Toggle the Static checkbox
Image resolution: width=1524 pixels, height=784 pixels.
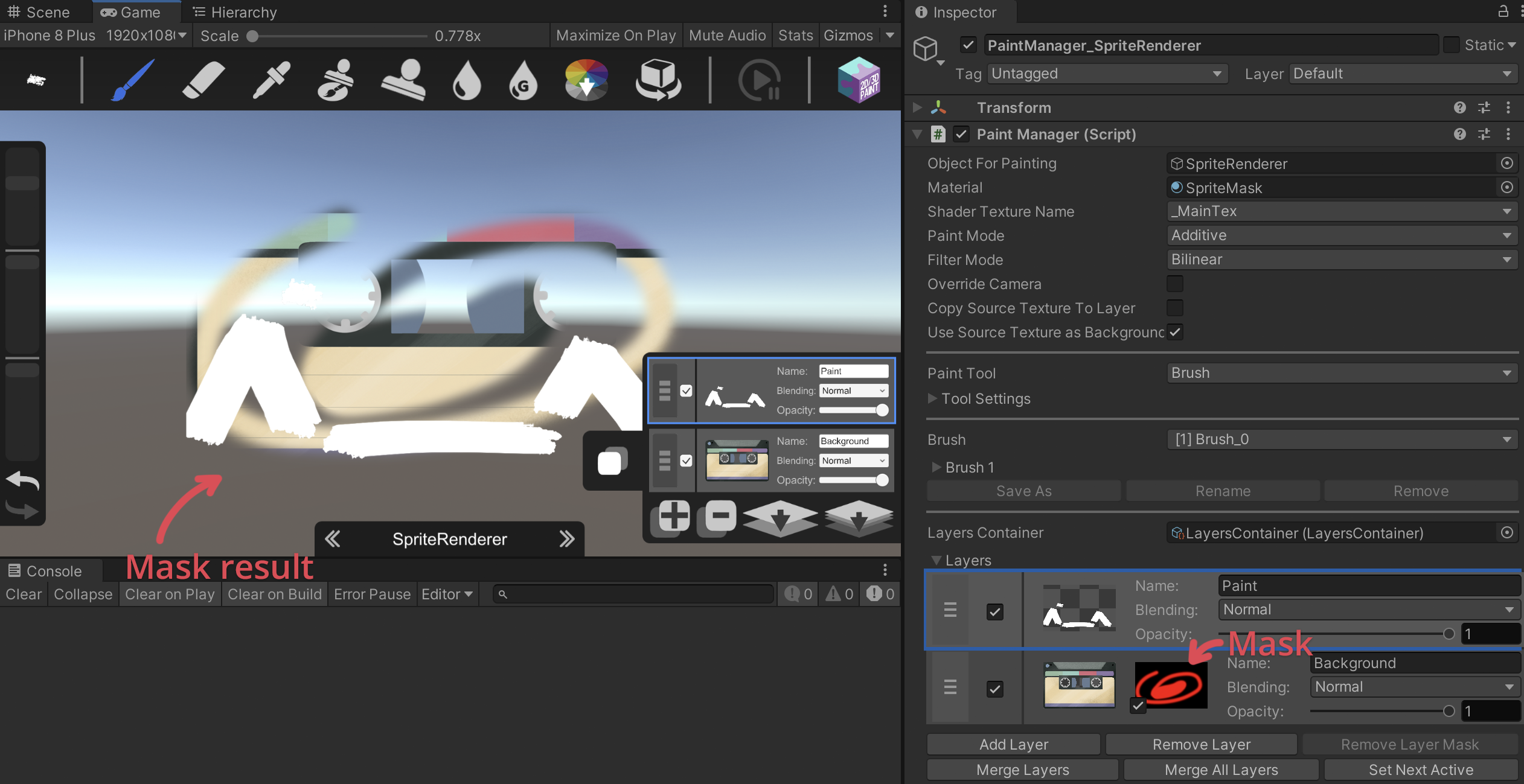[x=1452, y=45]
